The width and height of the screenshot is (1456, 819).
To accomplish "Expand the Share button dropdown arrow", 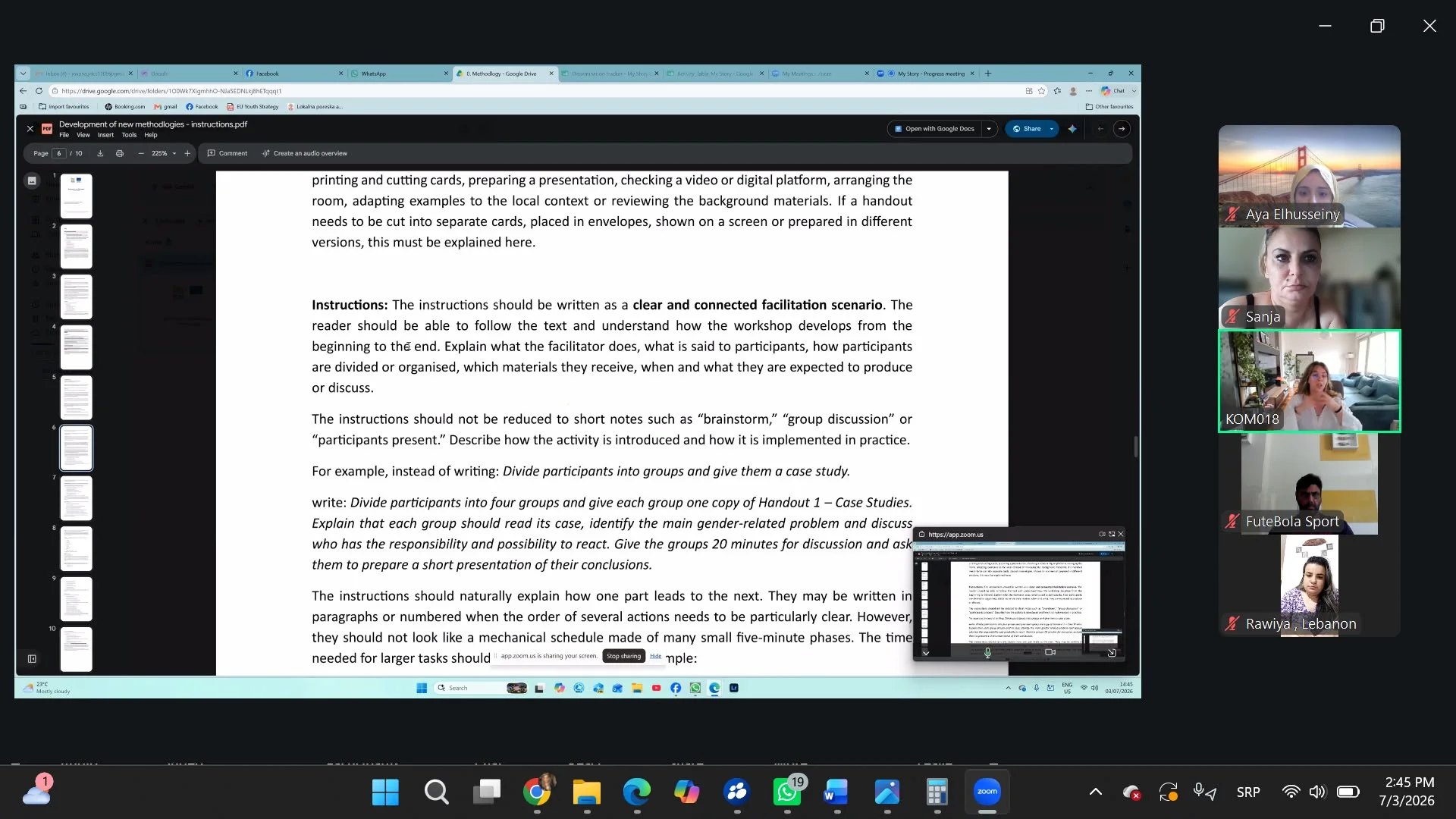I will click(1052, 129).
